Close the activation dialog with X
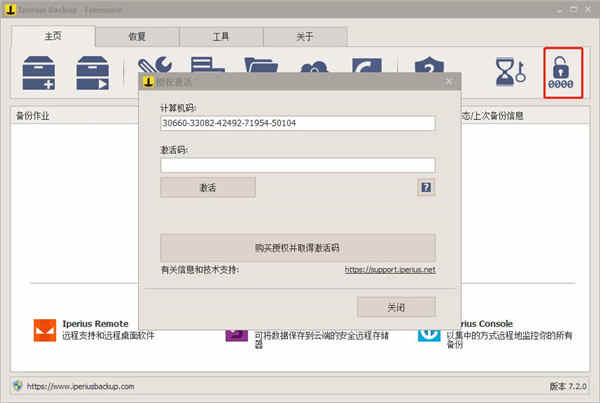Image resolution: width=600 pixels, height=403 pixels. tap(449, 82)
